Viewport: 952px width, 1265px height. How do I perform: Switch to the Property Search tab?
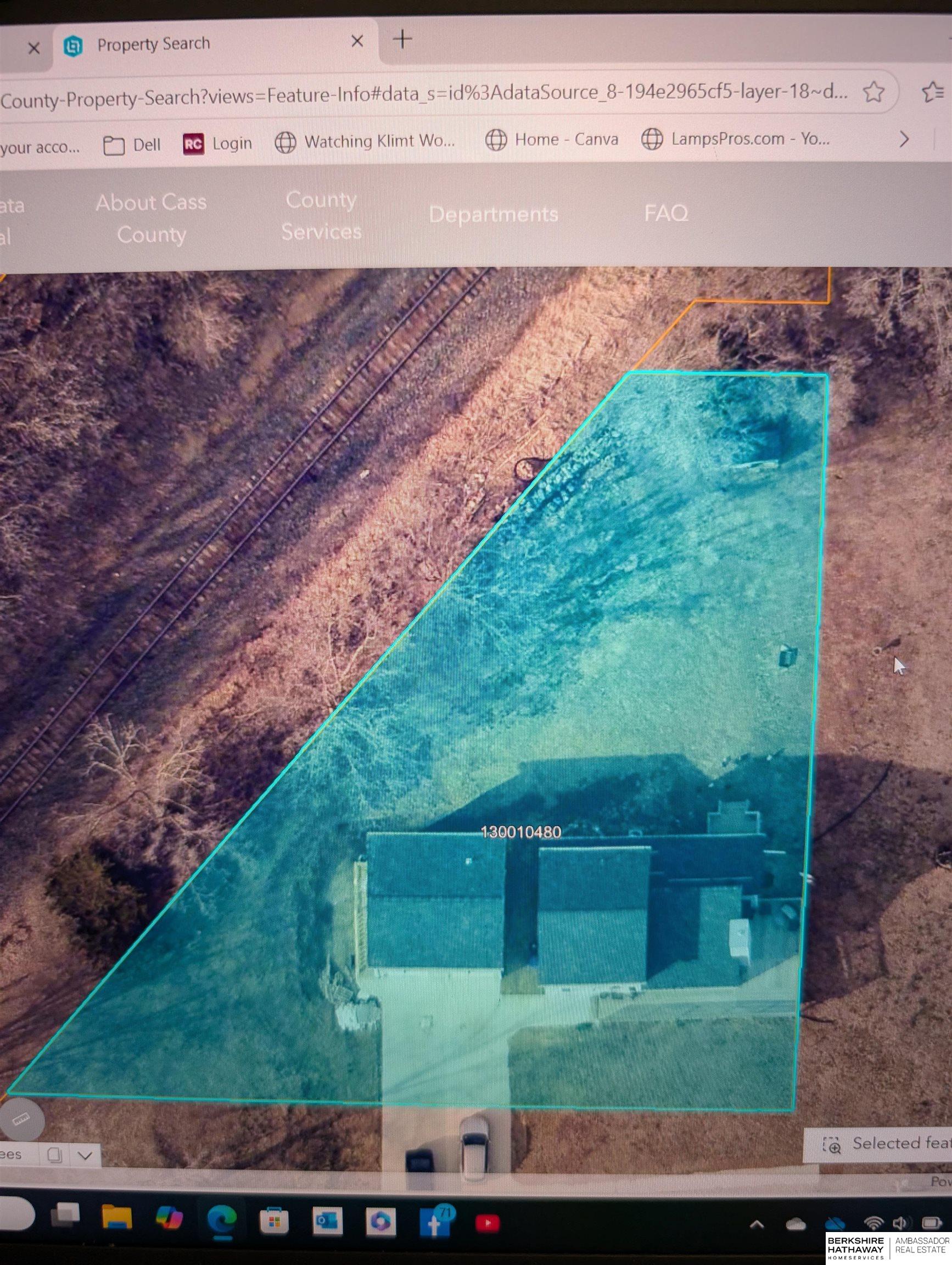[153, 44]
